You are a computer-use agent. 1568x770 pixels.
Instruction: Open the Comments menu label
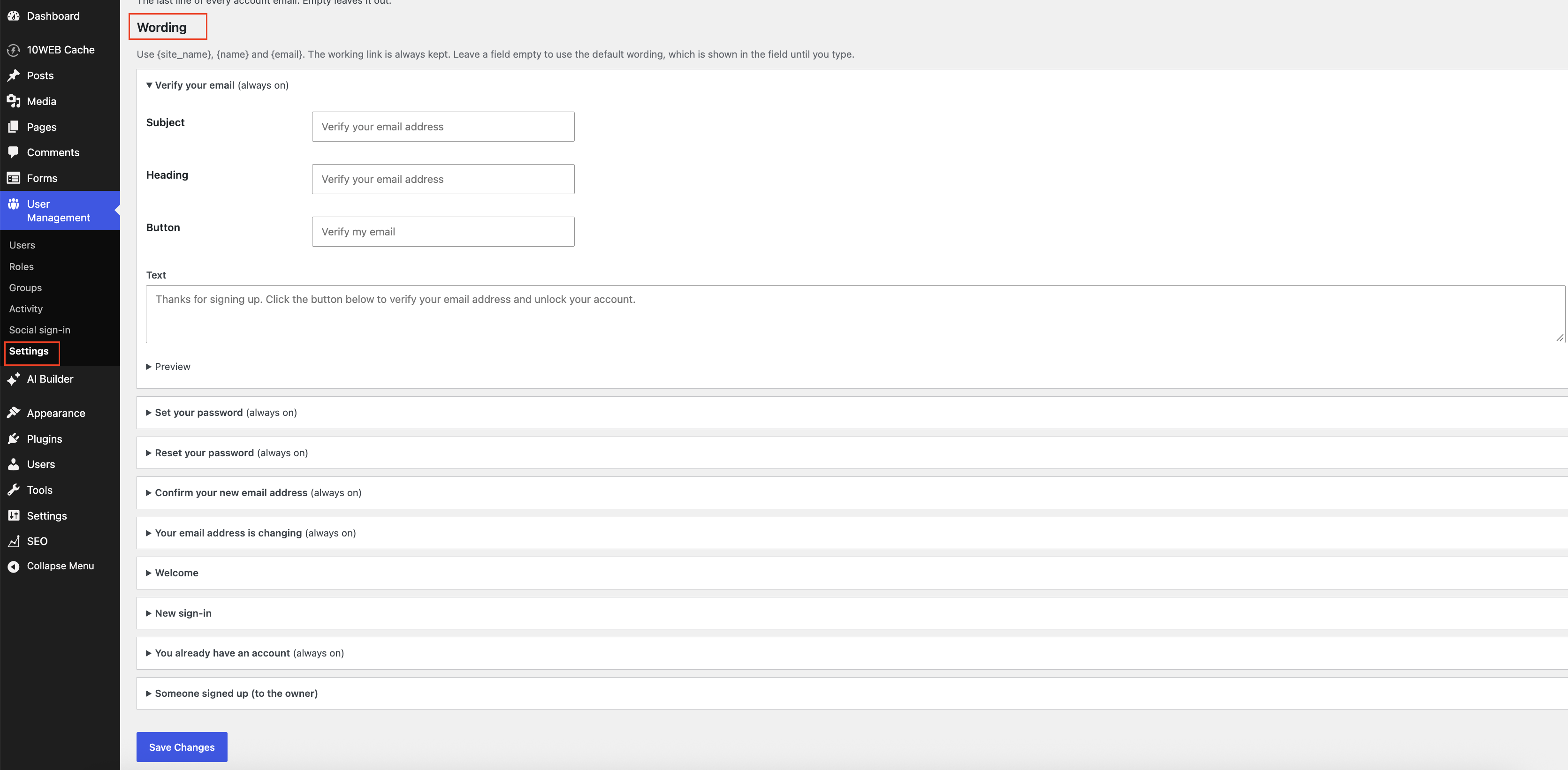pyautogui.click(x=53, y=153)
